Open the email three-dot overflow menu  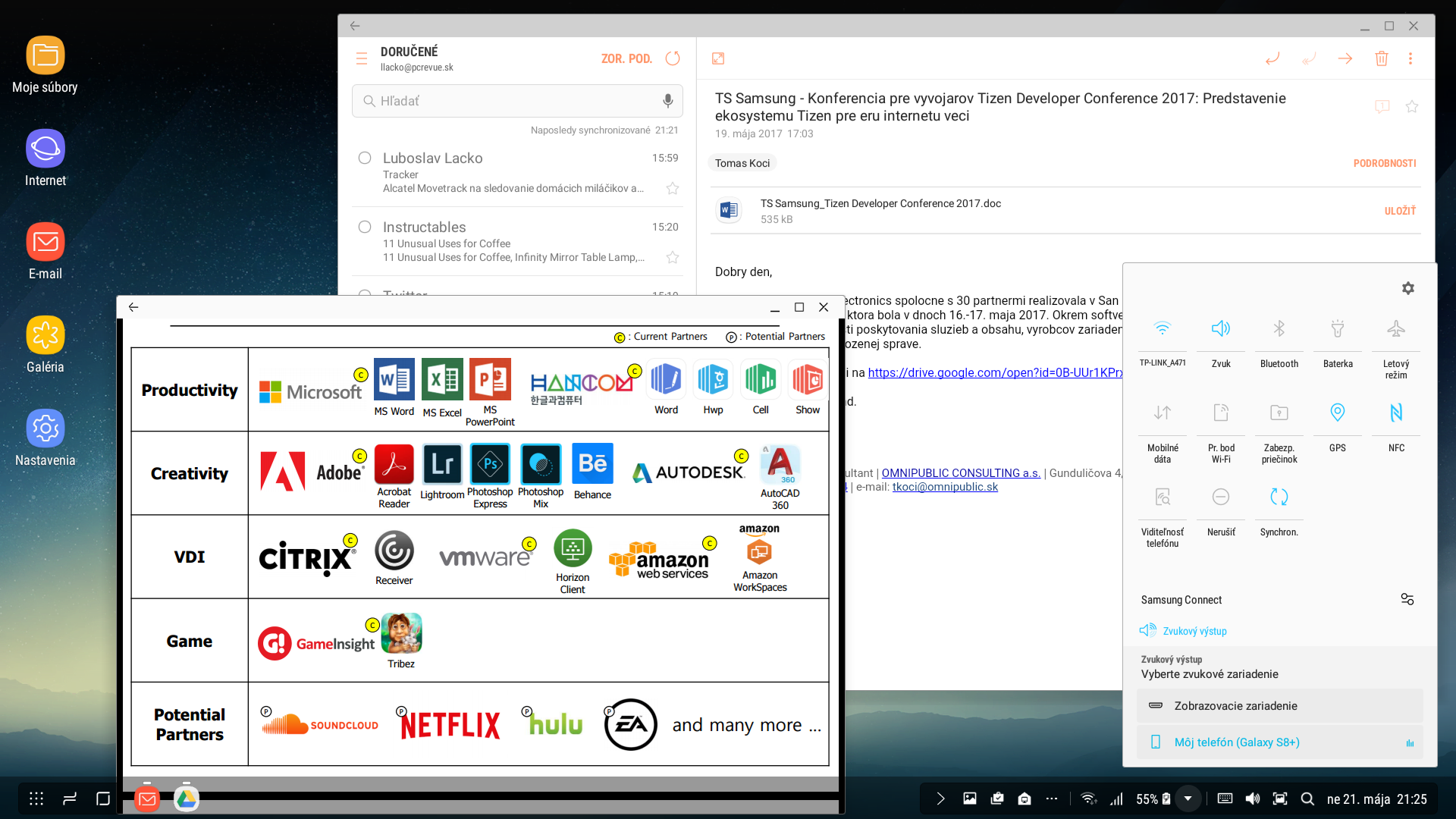point(1410,58)
